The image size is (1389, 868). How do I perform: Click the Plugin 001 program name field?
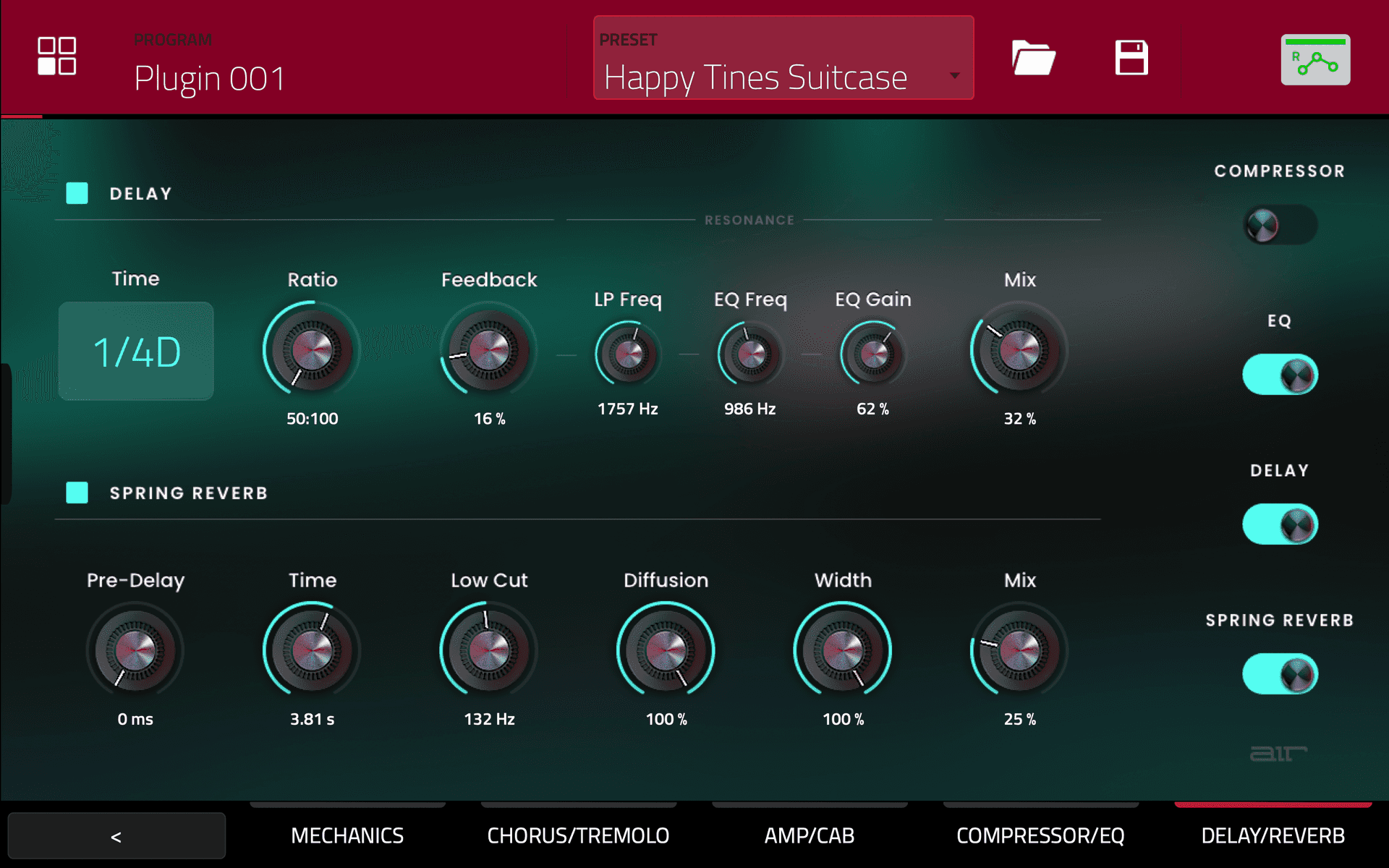tap(210, 78)
